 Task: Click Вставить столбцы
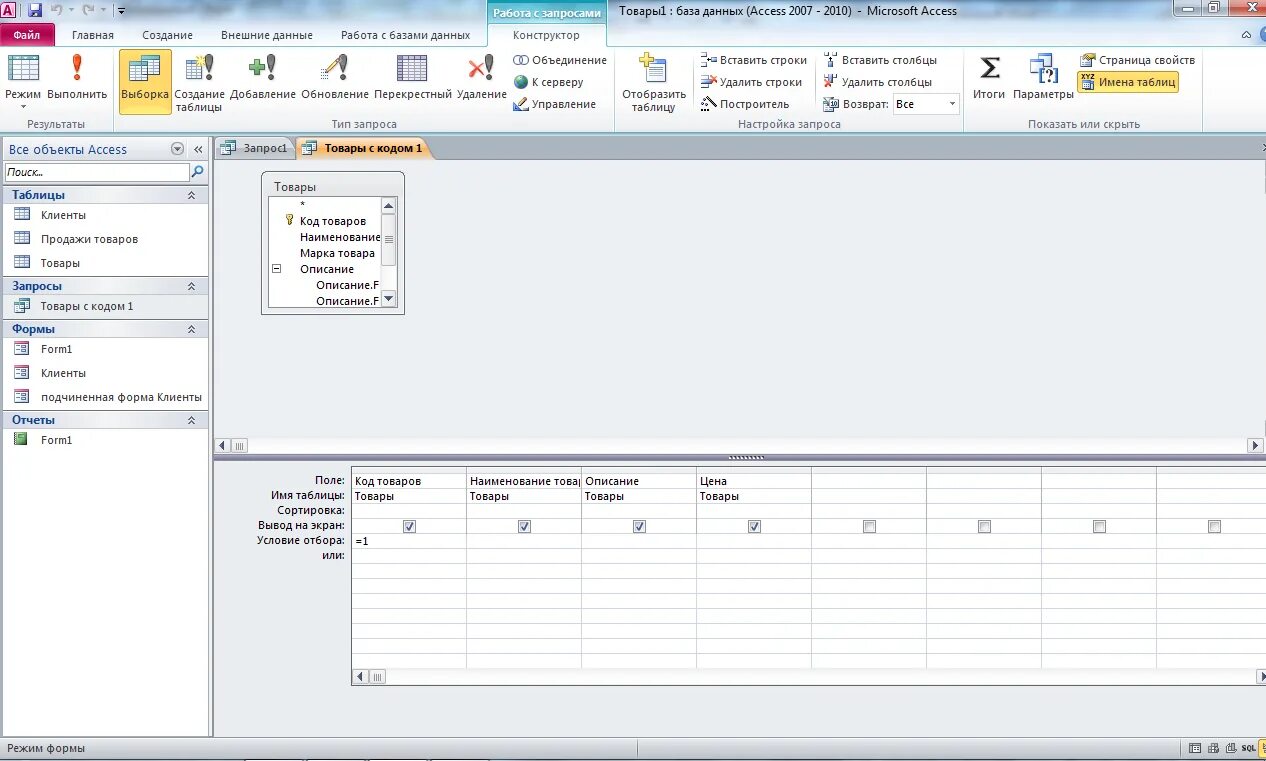(880, 60)
